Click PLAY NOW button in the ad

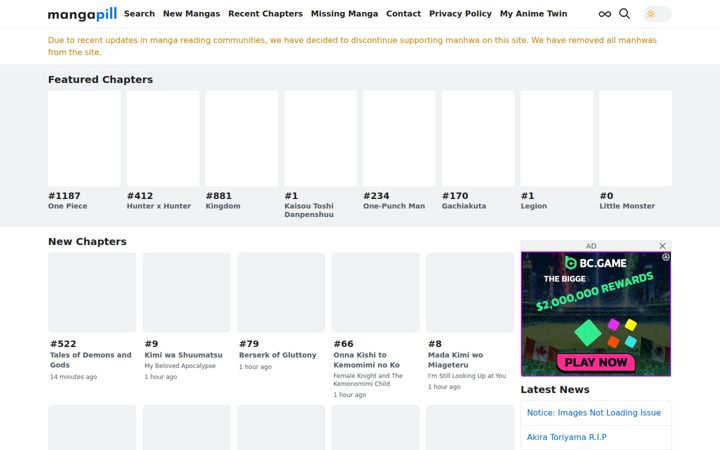[x=596, y=362]
